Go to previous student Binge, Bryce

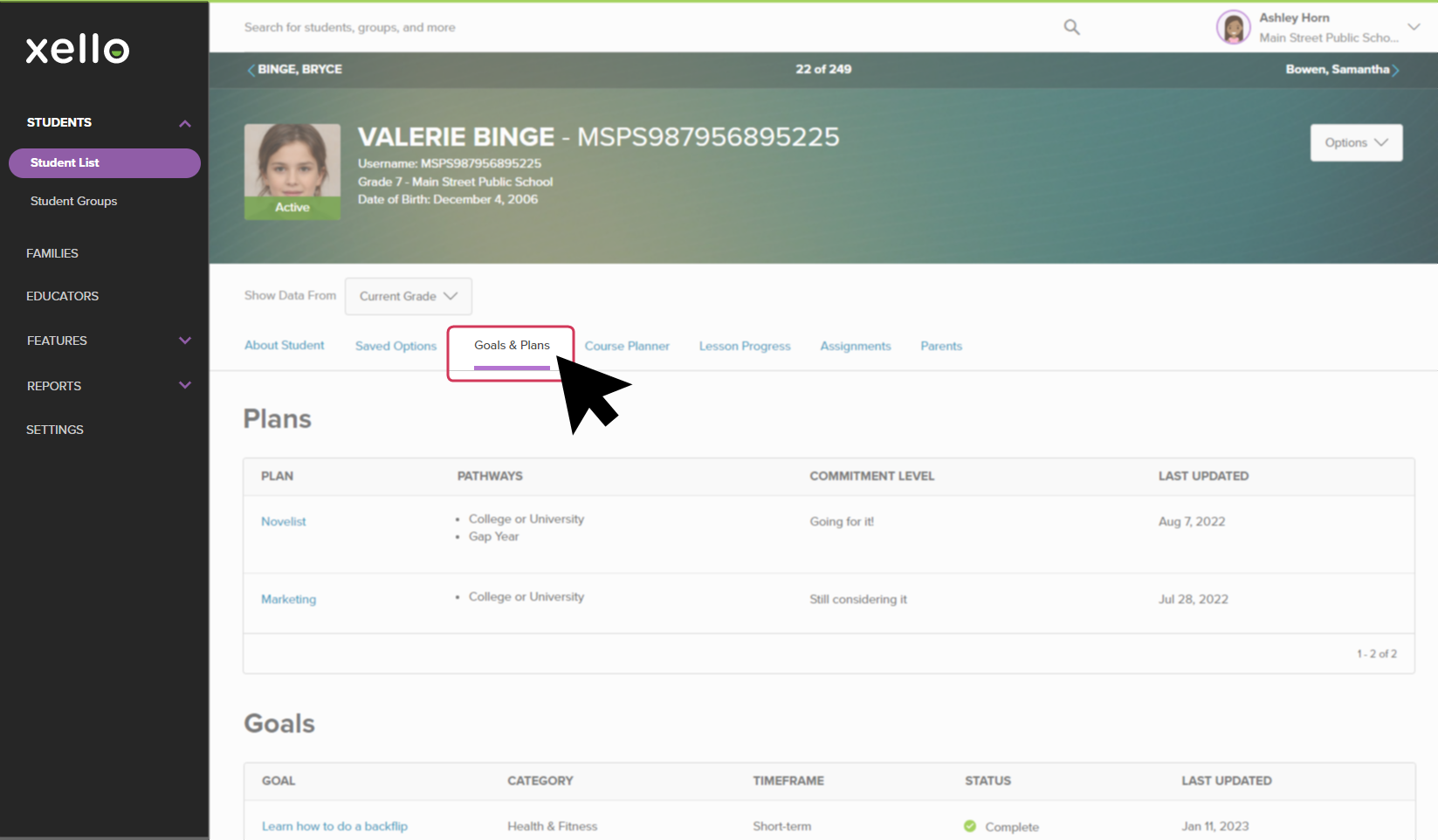pos(294,69)
